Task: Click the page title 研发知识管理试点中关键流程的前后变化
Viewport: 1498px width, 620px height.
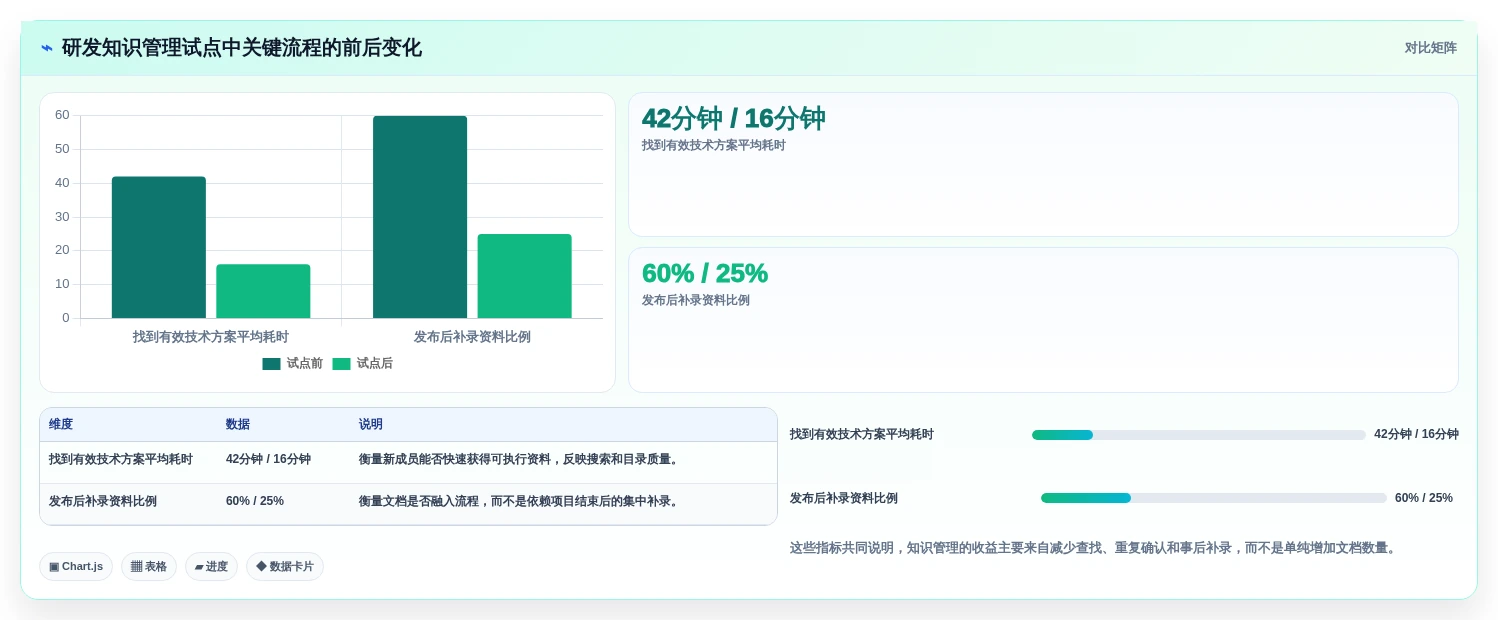Action: coord(242,48)
